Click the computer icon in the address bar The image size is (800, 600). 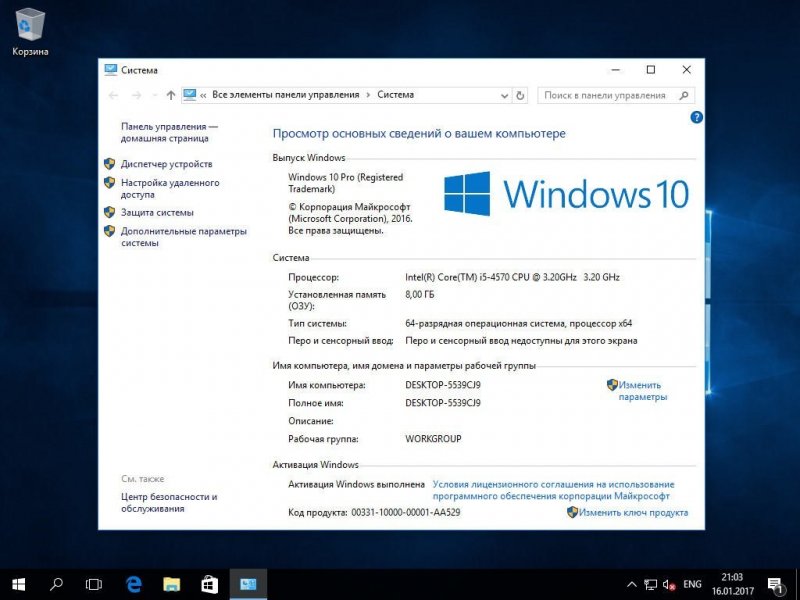point(190,95)
